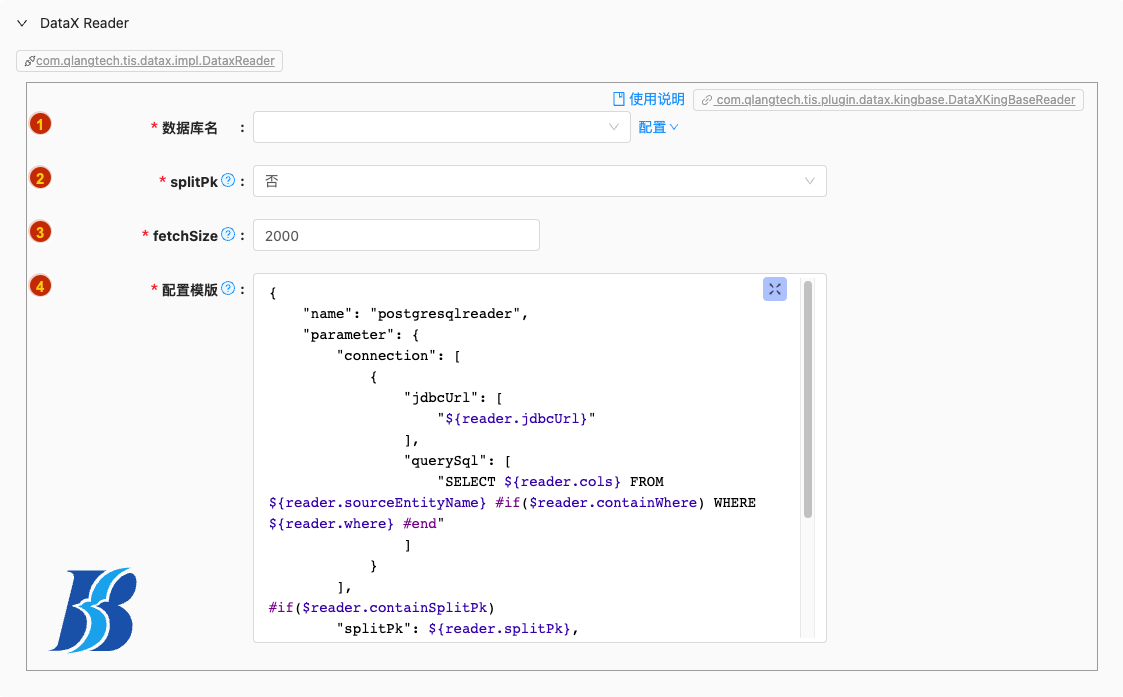Toggle fullscreen on the template editor
Viewport: 1123px width, 697px height.
775,289
